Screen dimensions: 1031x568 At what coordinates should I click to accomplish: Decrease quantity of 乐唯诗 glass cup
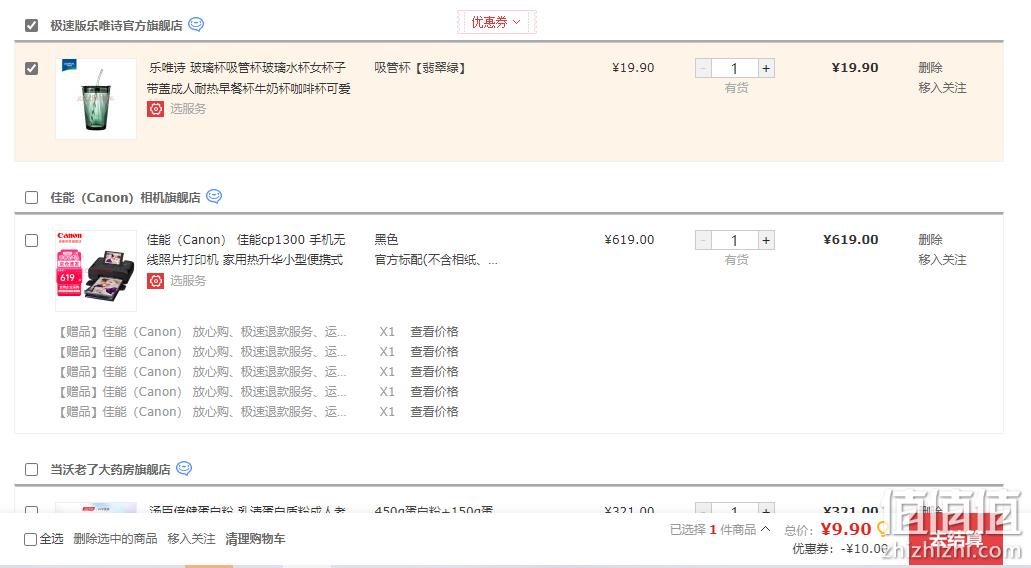(x=703, y=68)
